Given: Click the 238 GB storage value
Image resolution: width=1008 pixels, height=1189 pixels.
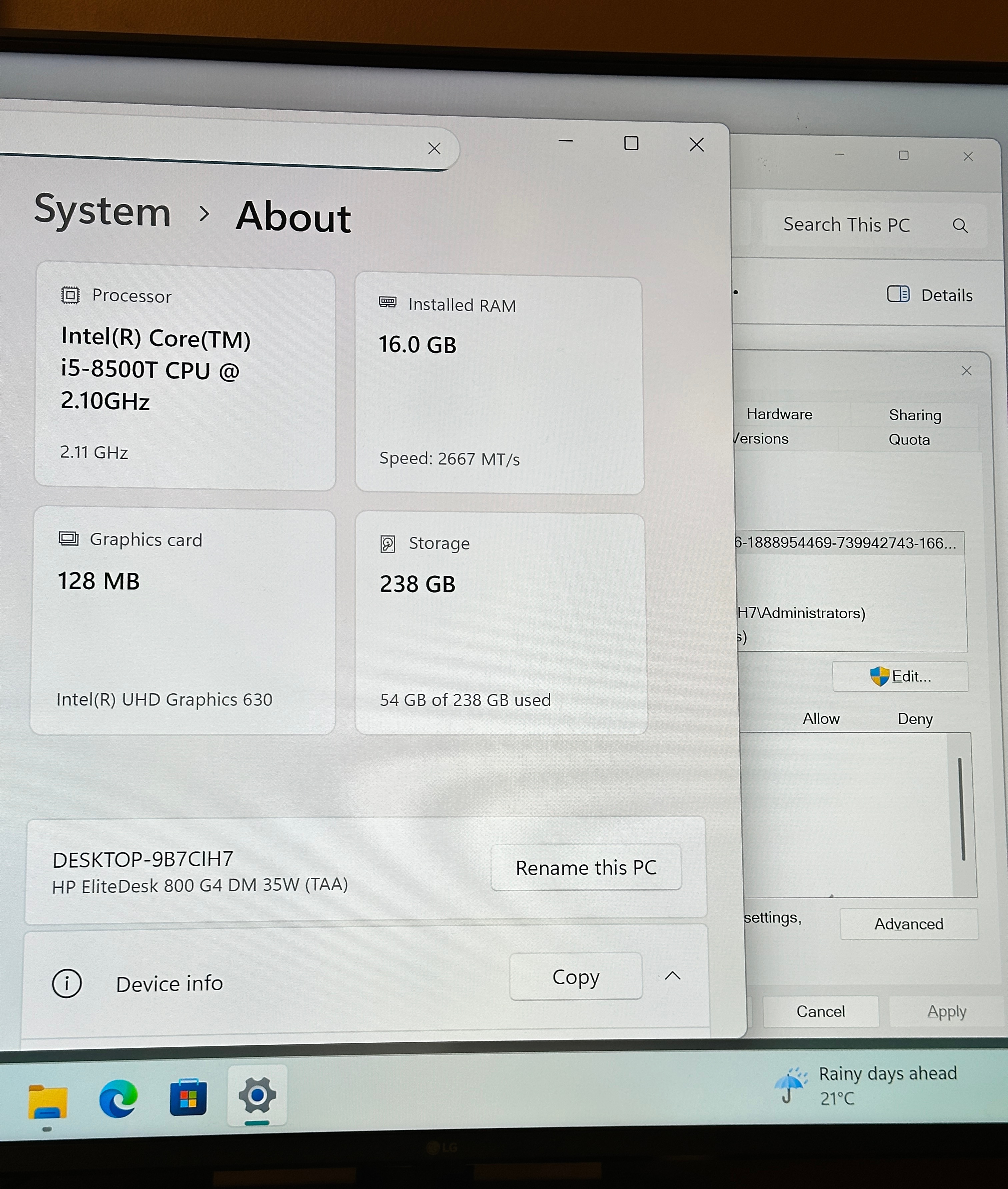Looking at the screenshot, I should pos(418,584).
